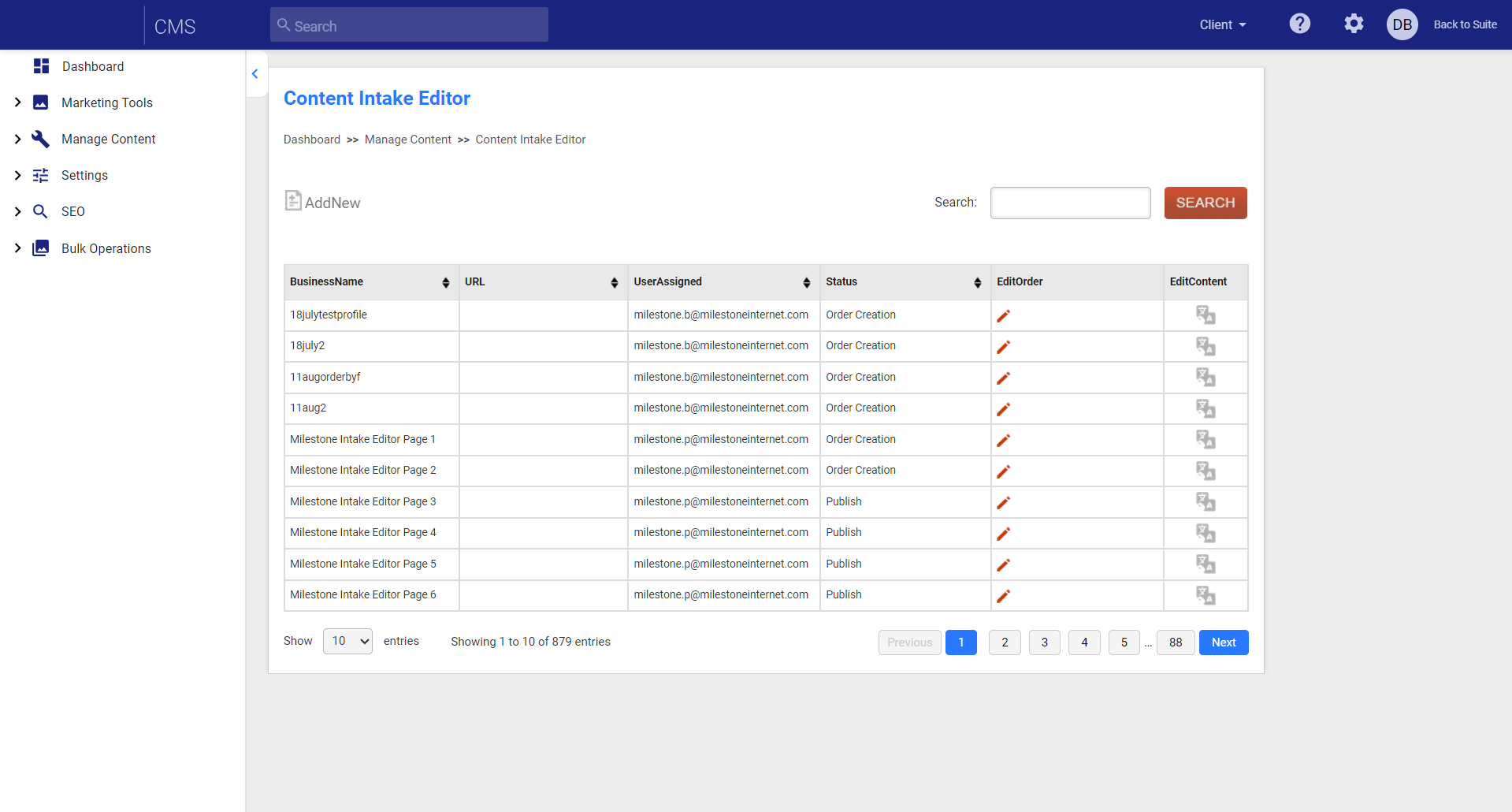The height and width of the screenshot is (812, 1512).
Task: Open the Show entries count dropdown
Action: click(x=347, y=641)
